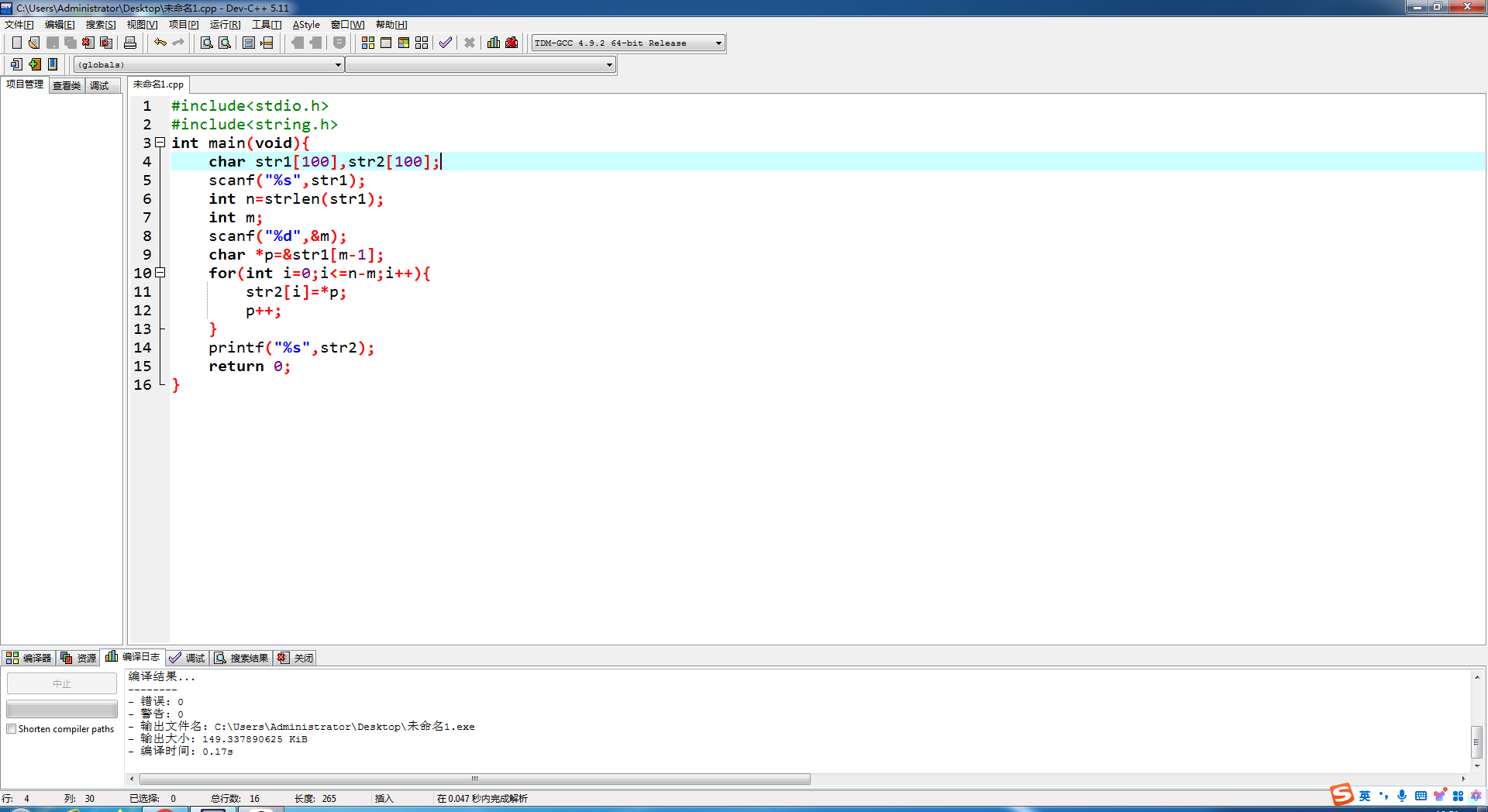The height and width of the screenshot is (812, 1488).
Task: Start debugging with the checkmark icon
Action: click(x=446, y=43)
